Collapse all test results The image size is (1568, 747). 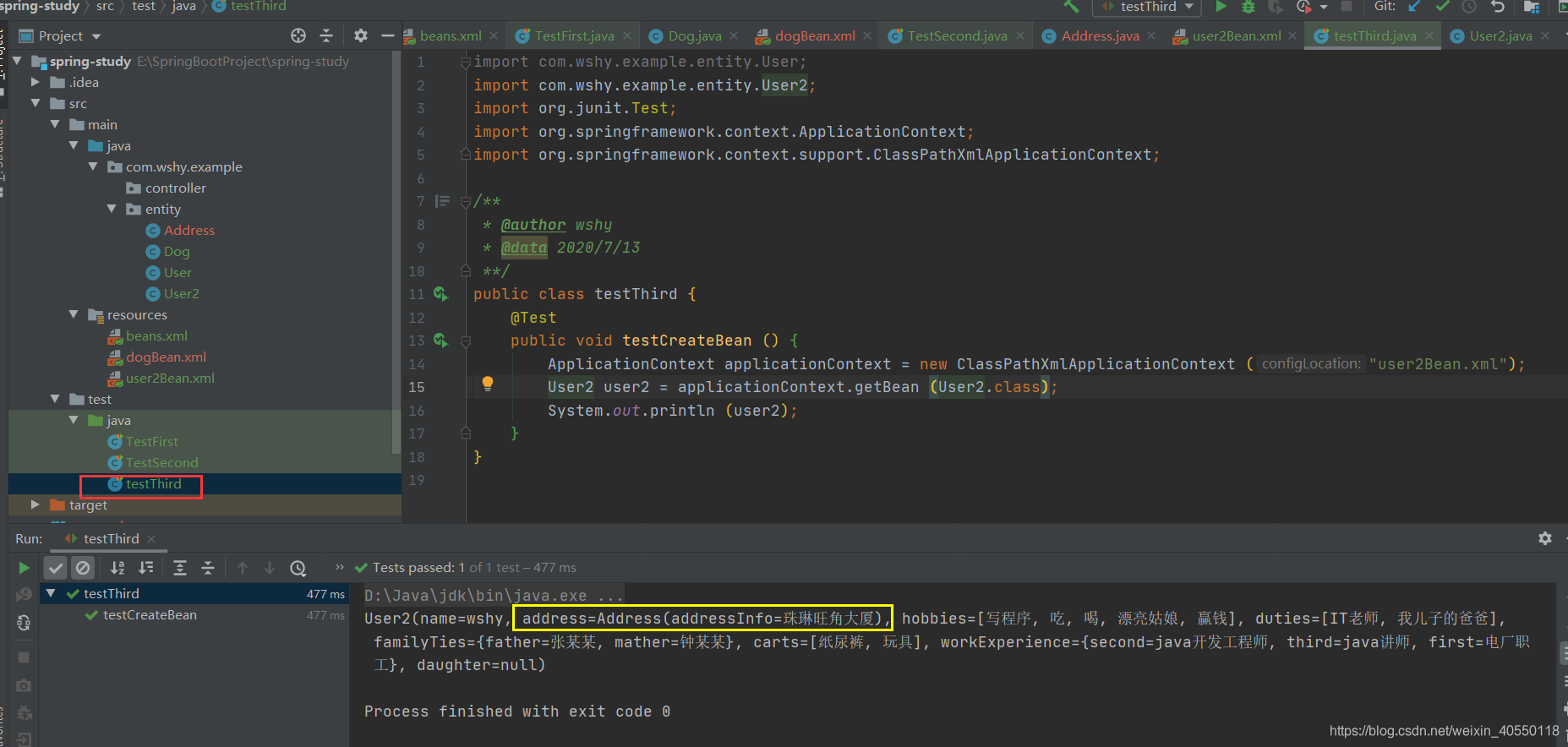208,568
